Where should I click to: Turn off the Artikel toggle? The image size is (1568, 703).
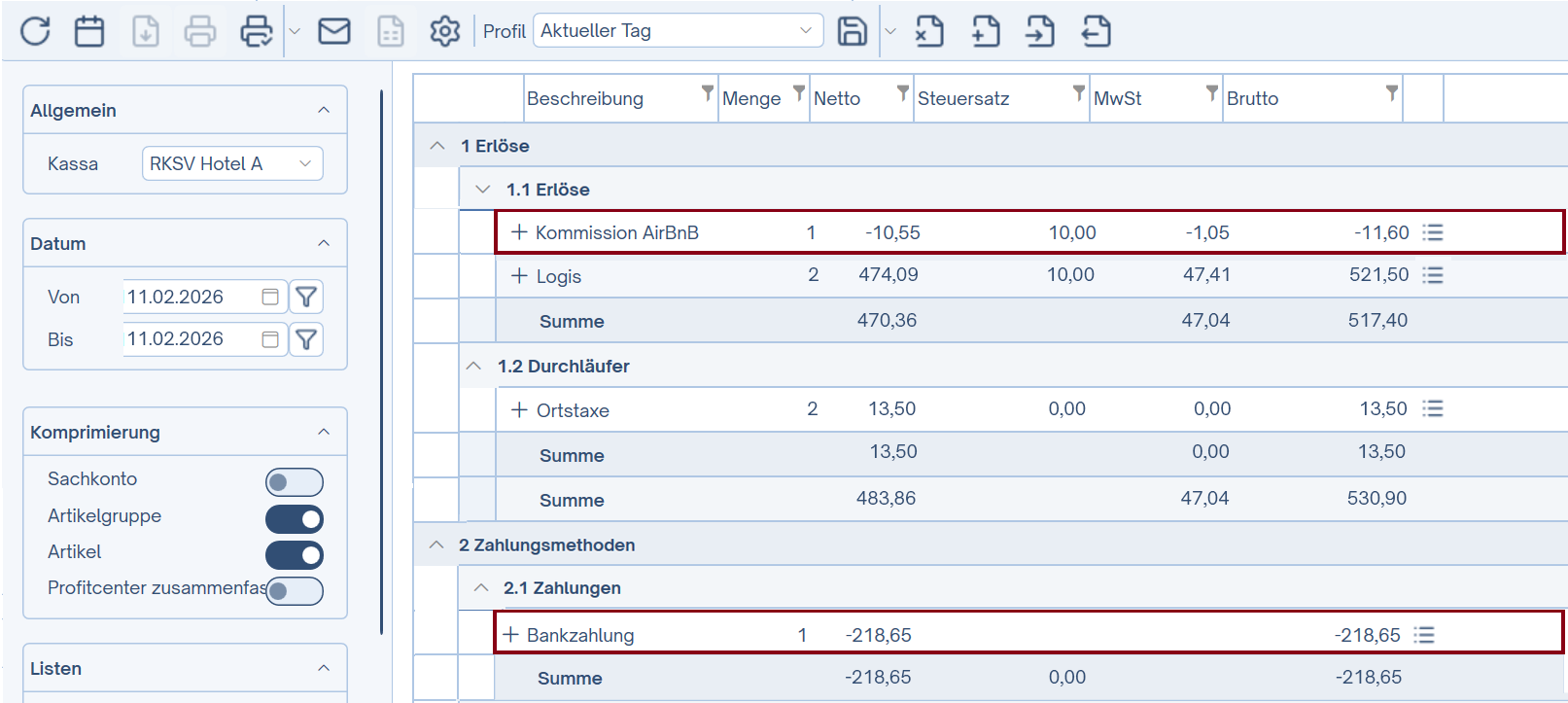pyautogui.click(x=294, y=555)
